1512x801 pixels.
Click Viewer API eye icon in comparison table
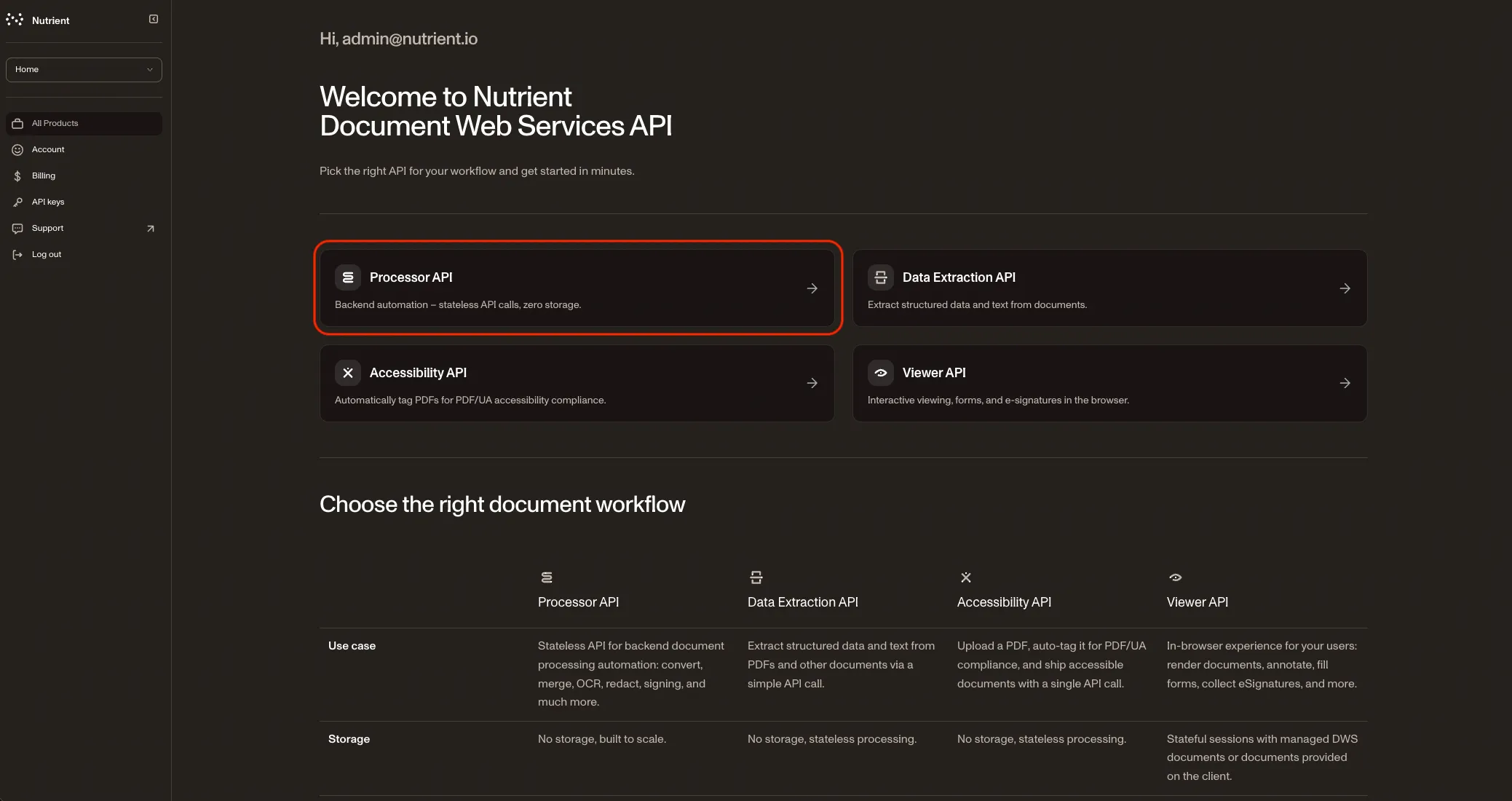[x=1176, y=577]
